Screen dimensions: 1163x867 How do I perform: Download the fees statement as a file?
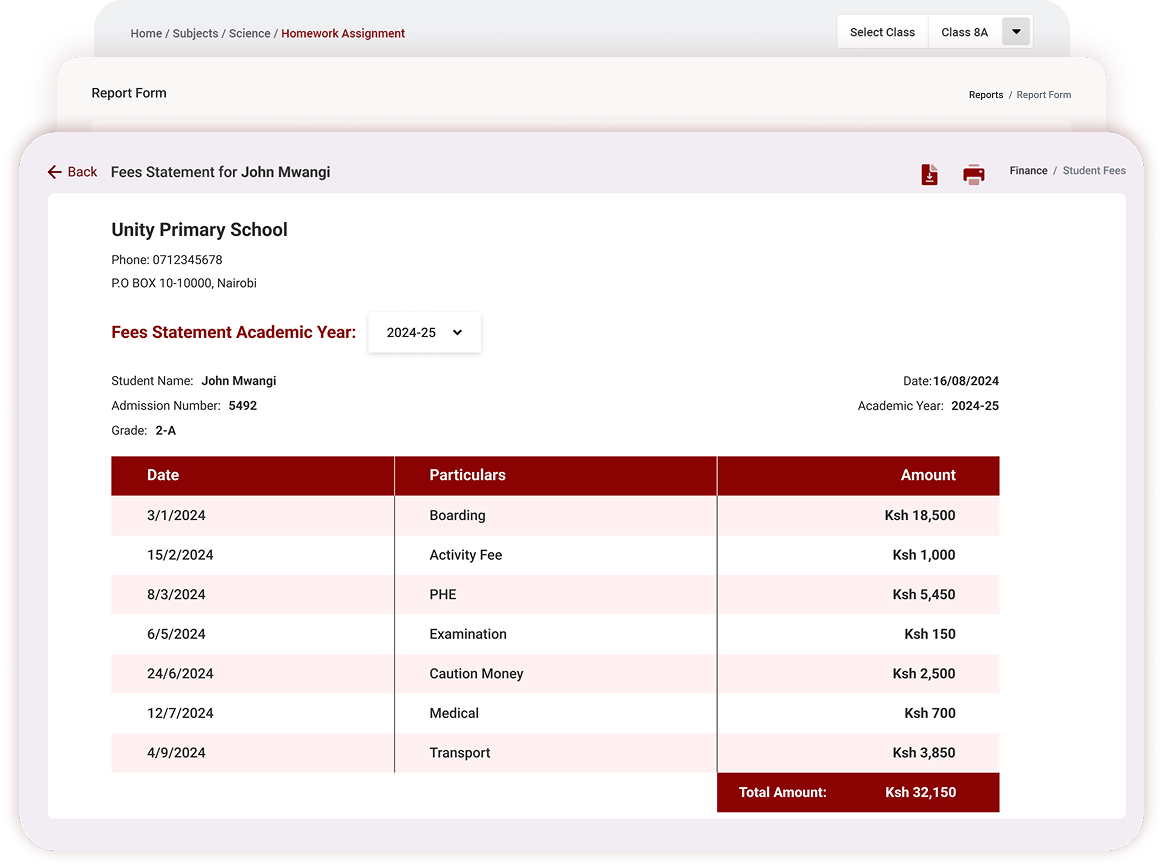tap(929, 175)
